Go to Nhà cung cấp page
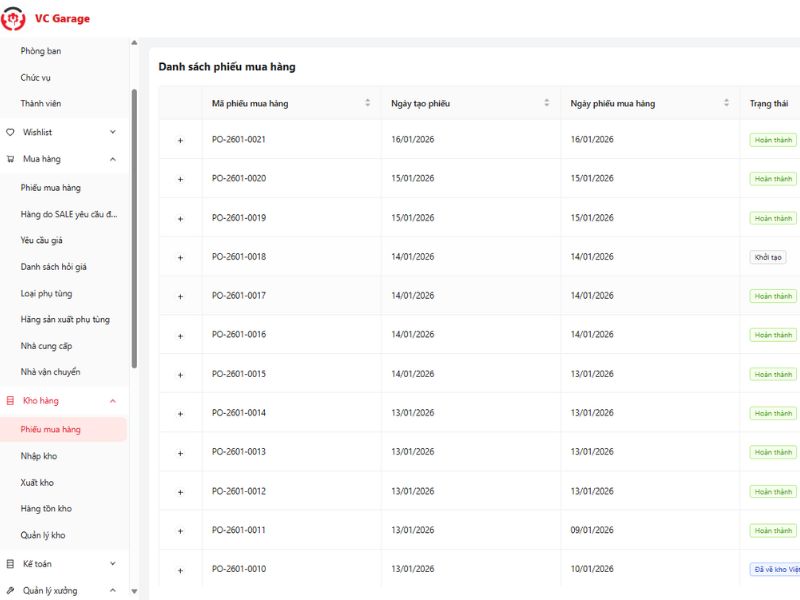Screen dimensions: 800x600 coord(46,346)
